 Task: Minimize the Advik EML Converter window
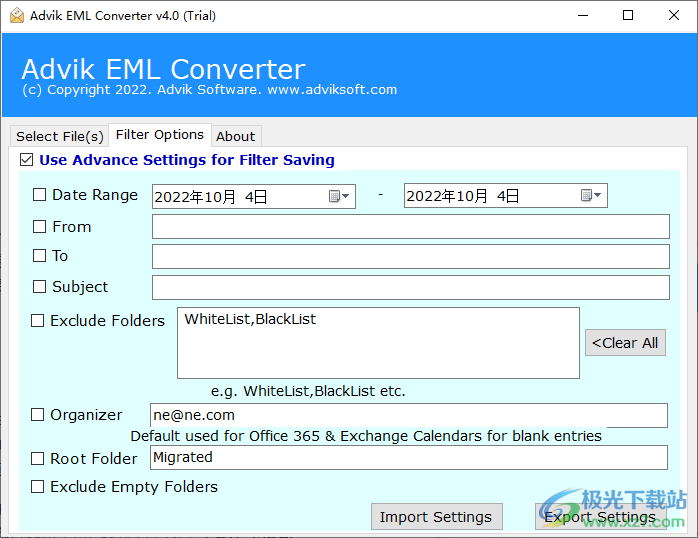583,15
